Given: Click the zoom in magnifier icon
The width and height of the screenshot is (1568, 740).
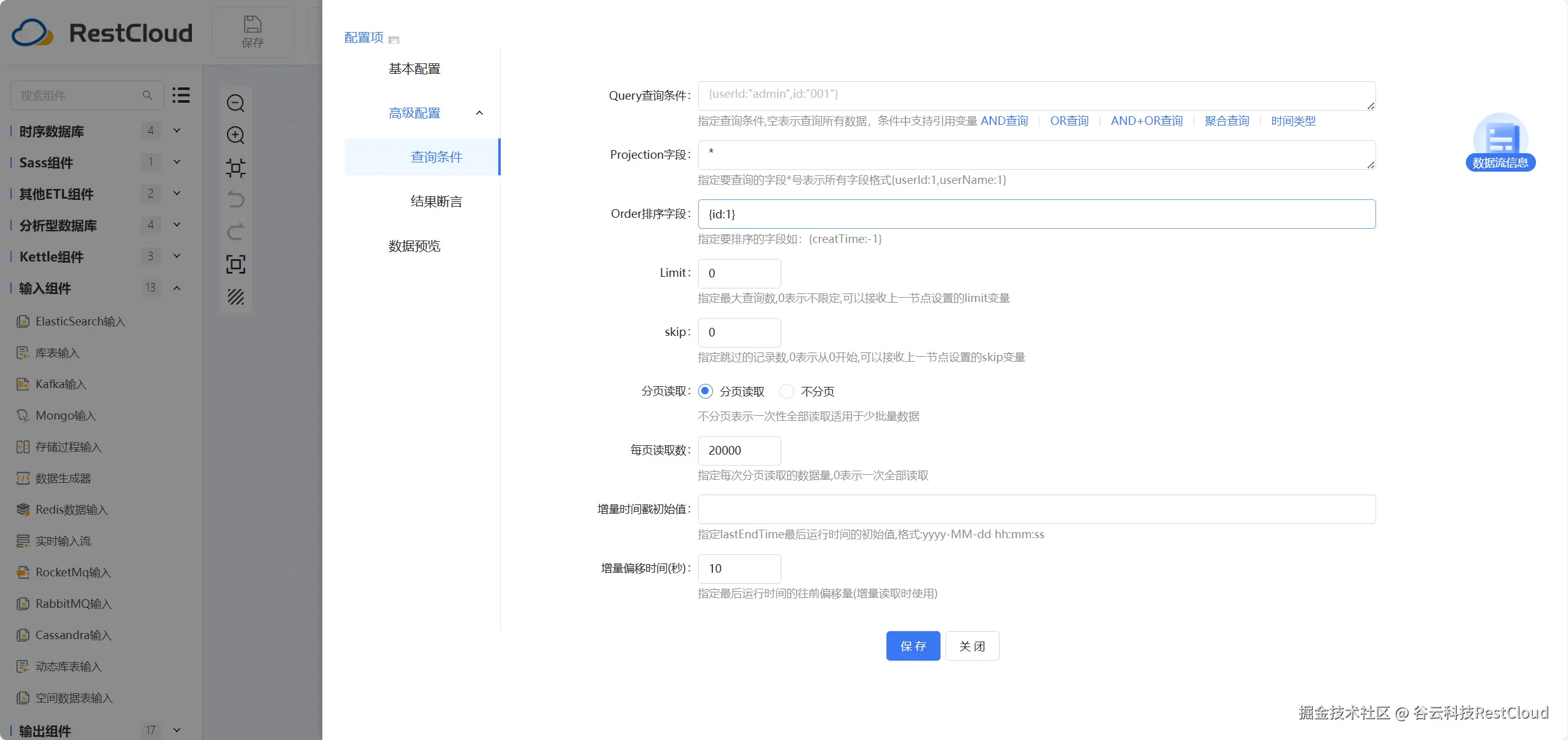Looking at the screenshot, I should coord(236,135).
